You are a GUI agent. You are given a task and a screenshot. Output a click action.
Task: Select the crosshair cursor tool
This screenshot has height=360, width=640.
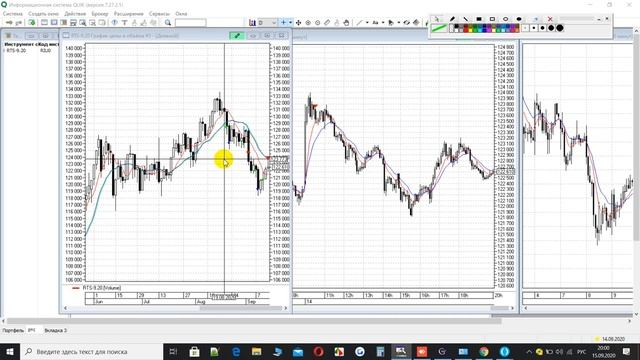283,22
